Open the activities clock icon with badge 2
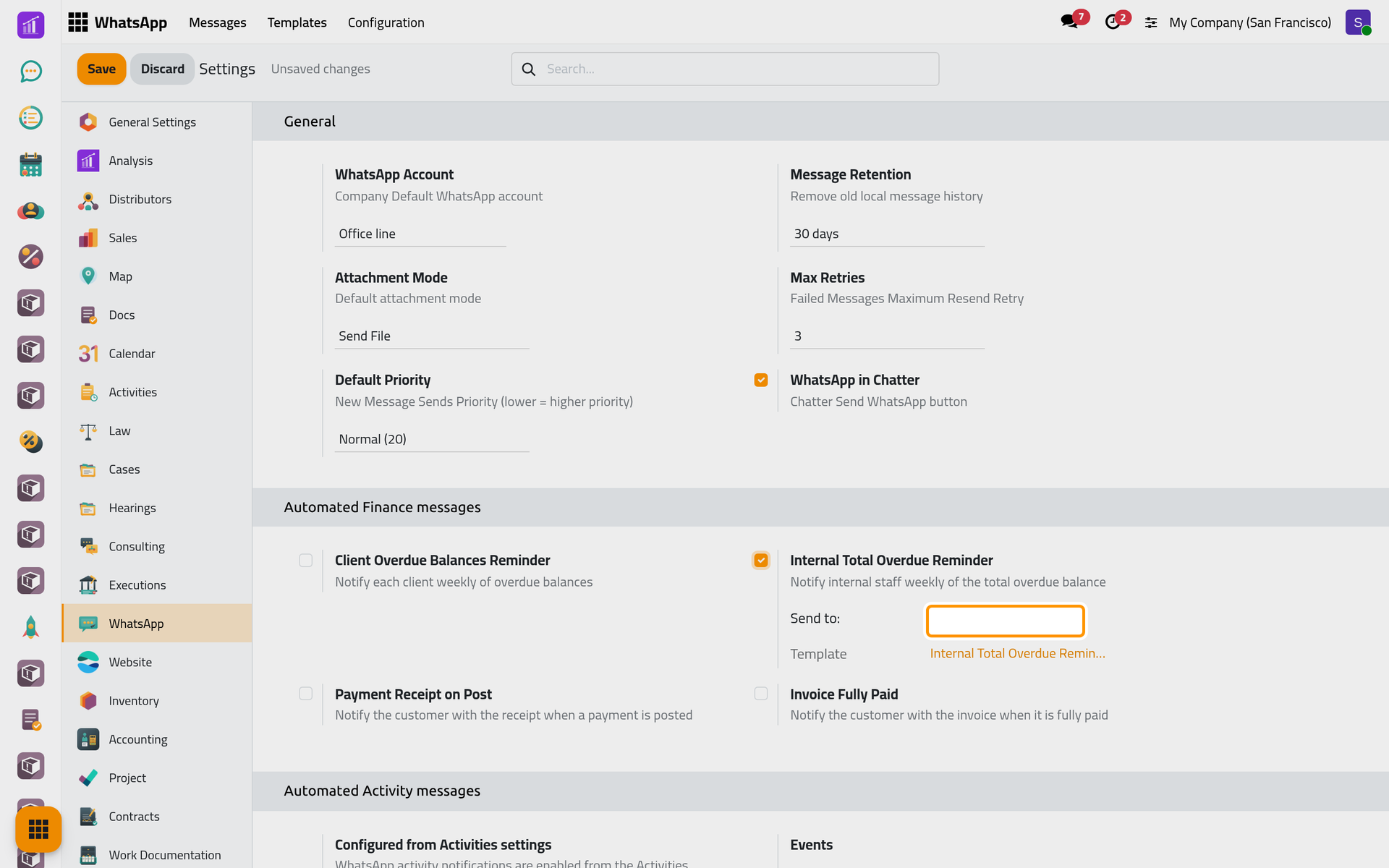1389x868 pixels. coord(1113,22)
